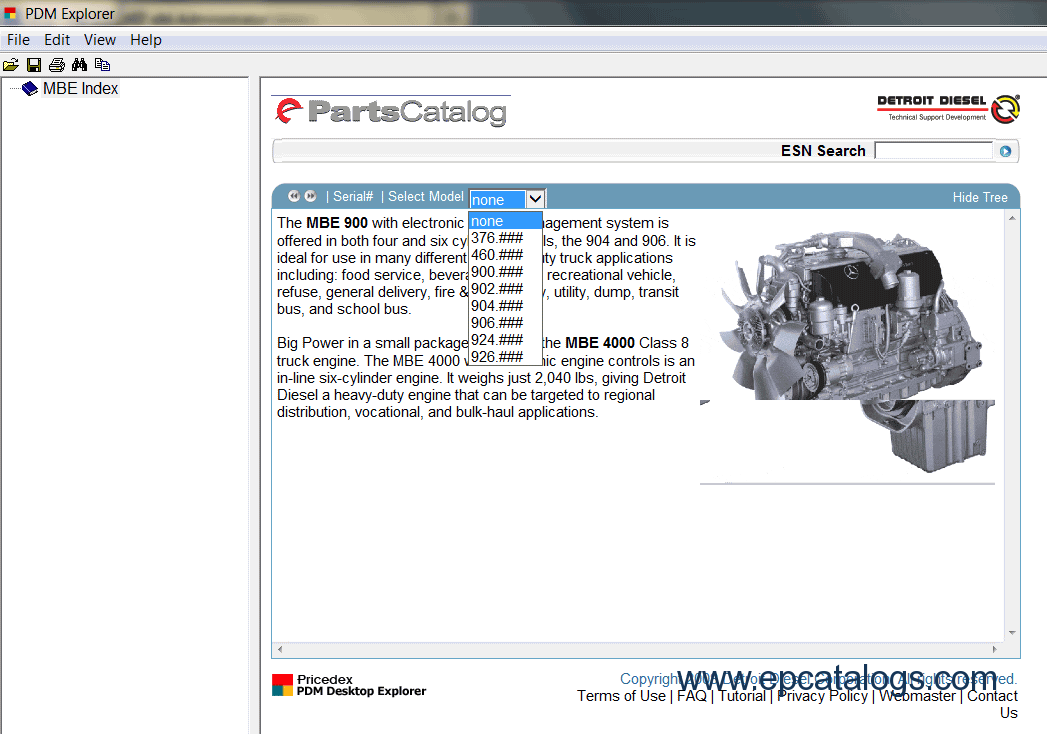Choose model 924.### from the list
This screenshot has width=1047, height=734.
click(505, 340)
